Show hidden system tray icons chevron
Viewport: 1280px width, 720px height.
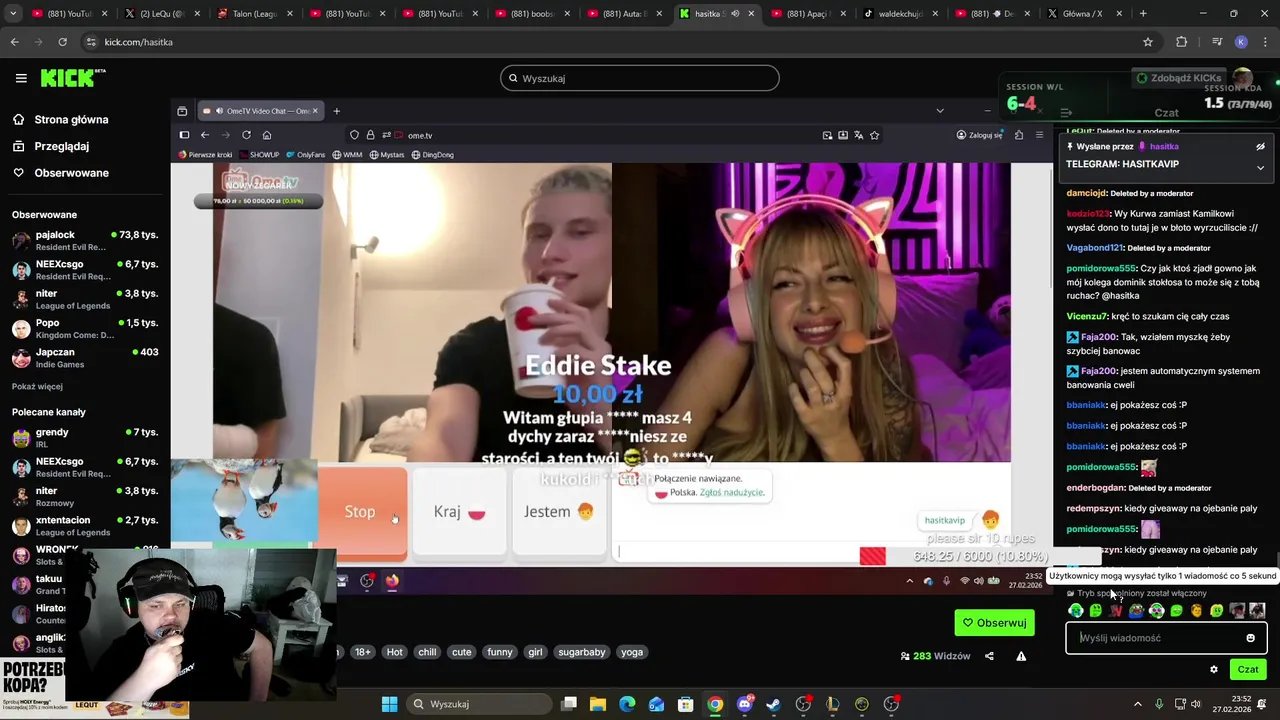[x=1137, y=704]
